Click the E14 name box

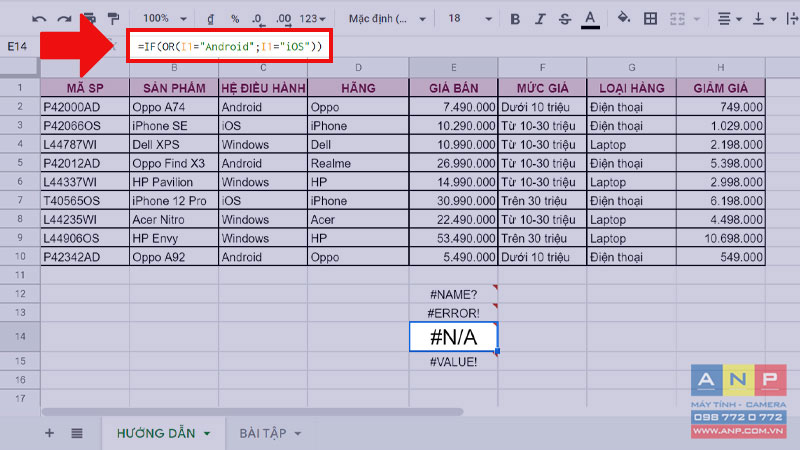pos(17,46)
